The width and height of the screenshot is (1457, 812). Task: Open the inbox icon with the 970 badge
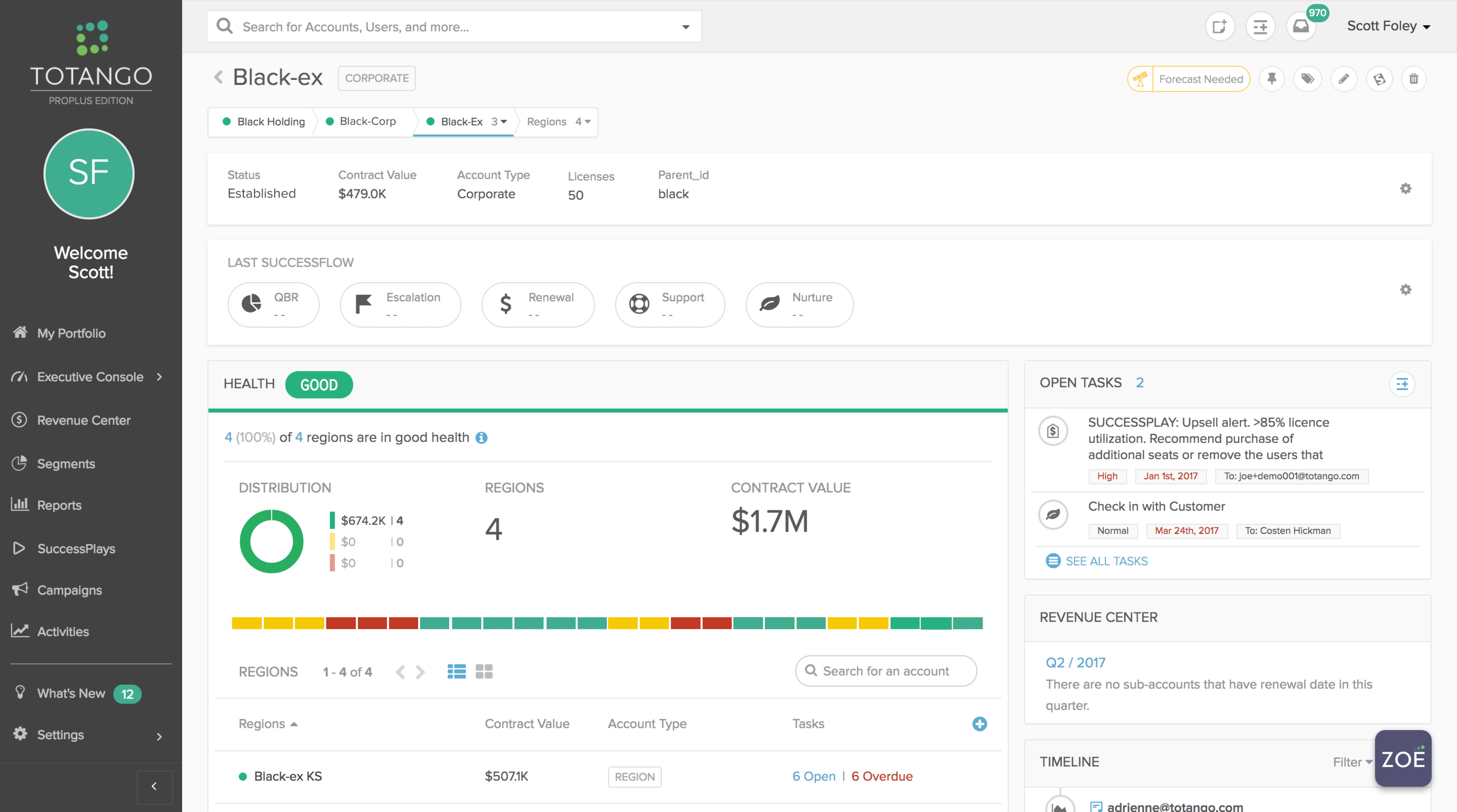tap(1301, 27)
